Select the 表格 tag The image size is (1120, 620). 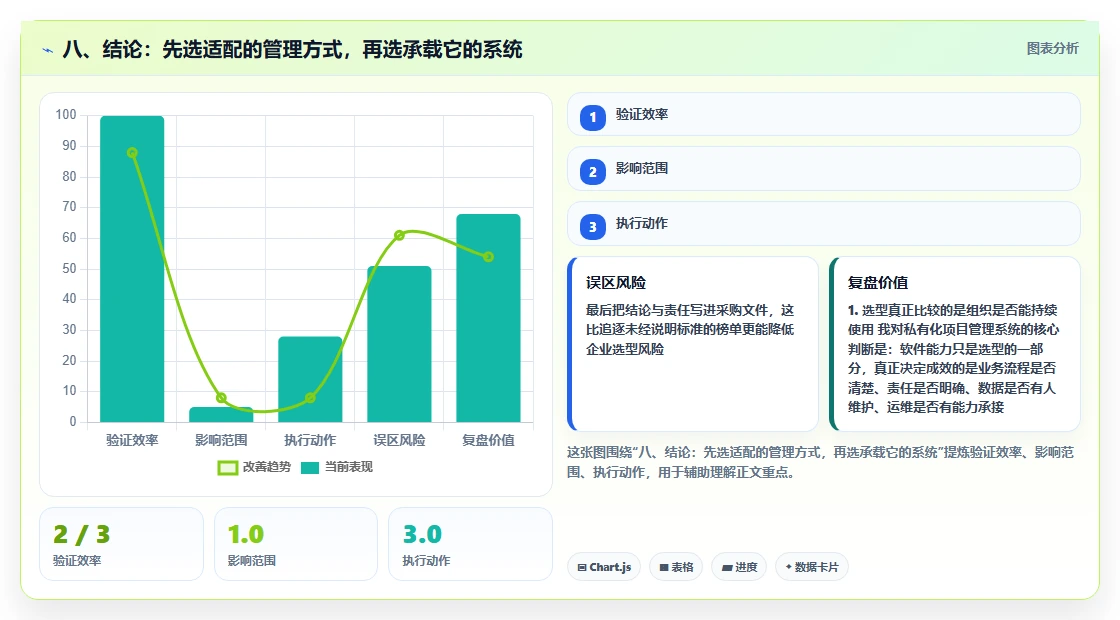(x=676, y=567)
